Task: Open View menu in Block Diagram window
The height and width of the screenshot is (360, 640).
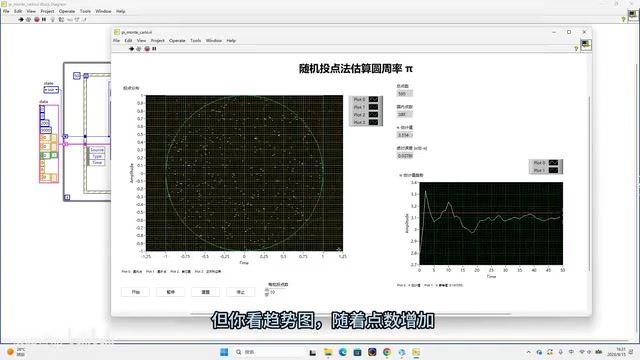Action: click(x=31, y=11)
